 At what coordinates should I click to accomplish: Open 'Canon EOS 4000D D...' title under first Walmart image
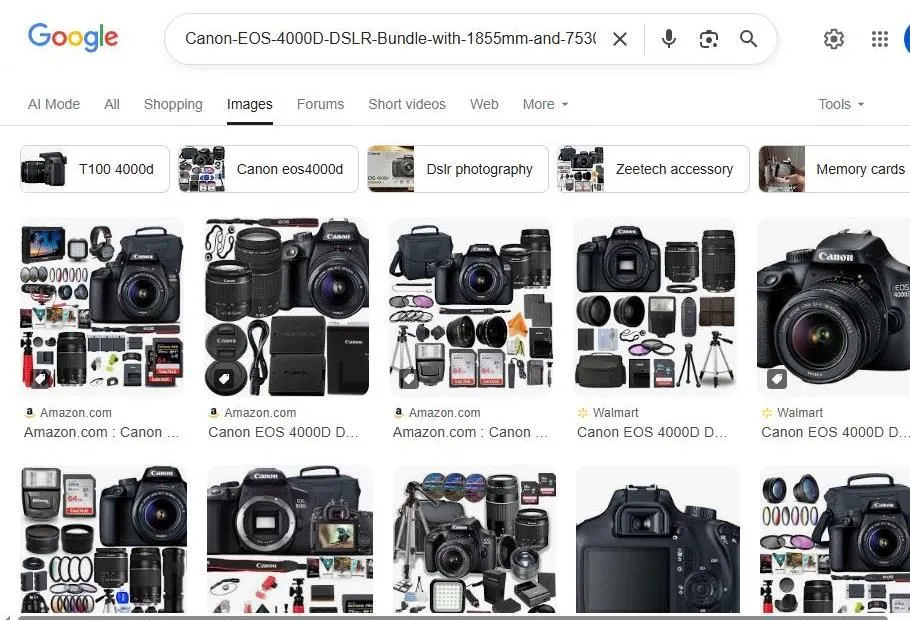click(x=652, y=432)
